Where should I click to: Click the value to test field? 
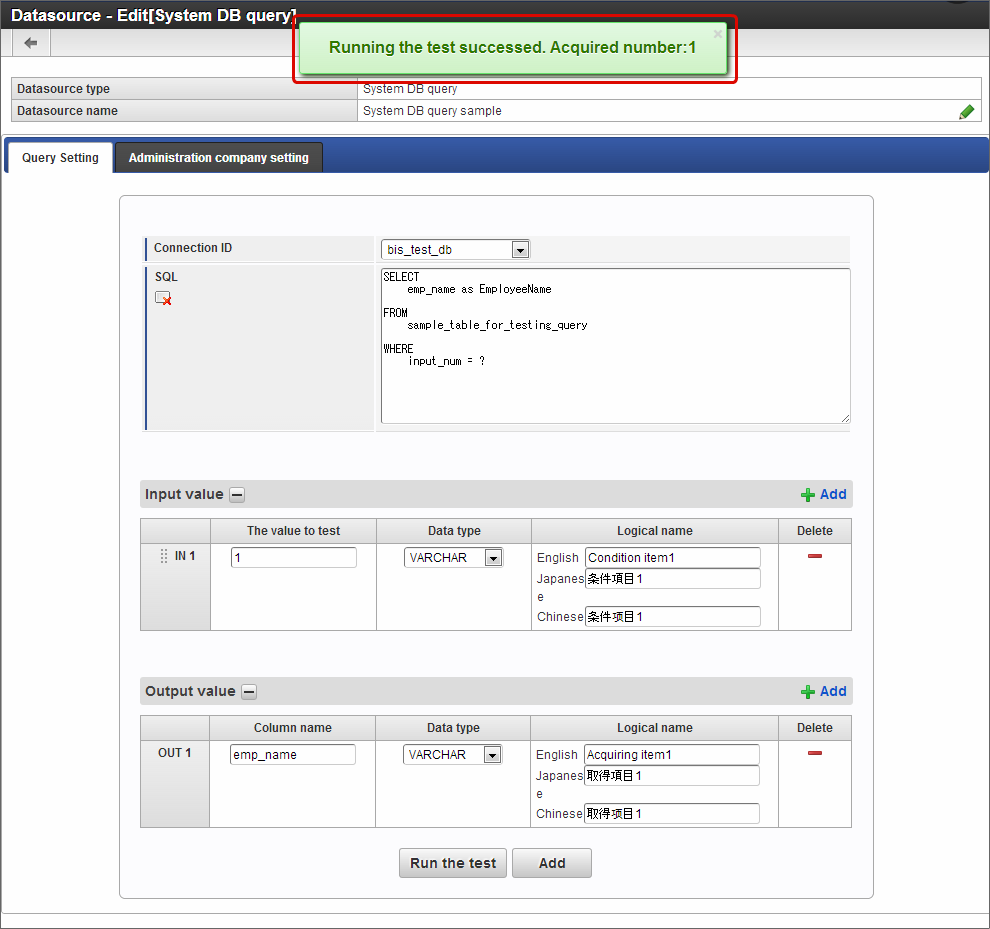point(294,558)
